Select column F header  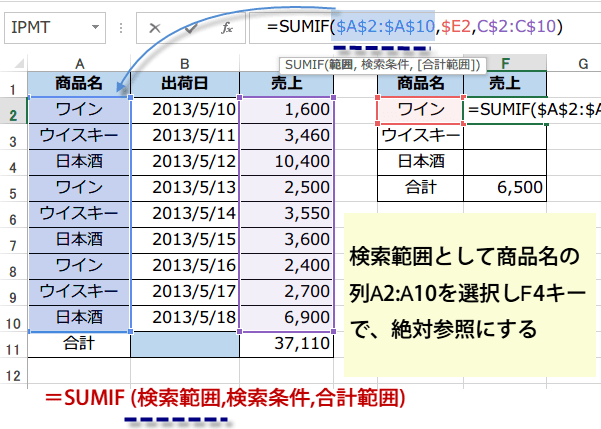click(505, 63)
